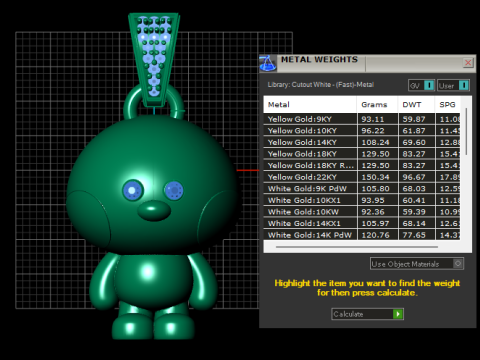
Task: Click the character's right blue eye gem
Action: pos(174,191)
